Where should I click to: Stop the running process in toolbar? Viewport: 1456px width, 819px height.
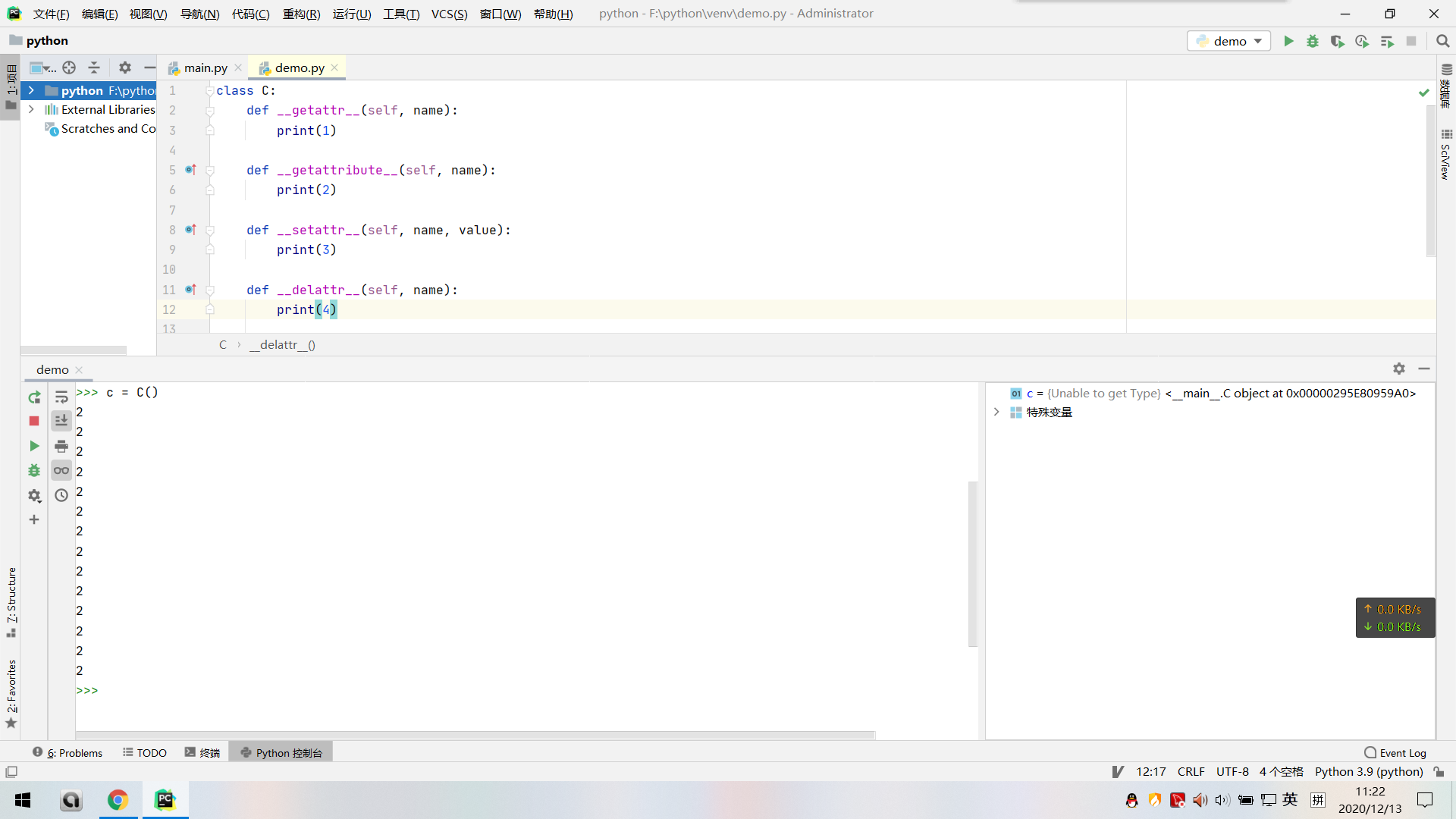point(1411,41)
